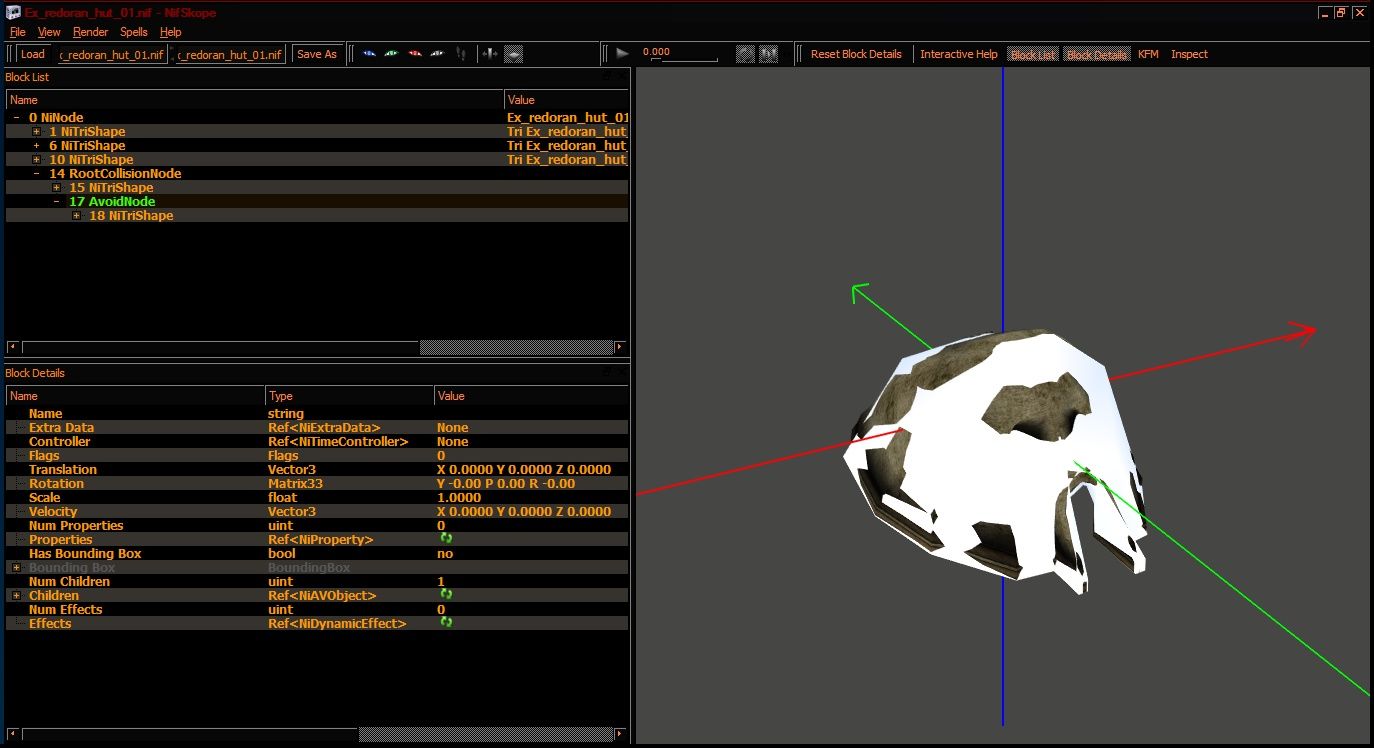Select the Controller row
The image size is (1374, 748).
click(x=317, y=442)
